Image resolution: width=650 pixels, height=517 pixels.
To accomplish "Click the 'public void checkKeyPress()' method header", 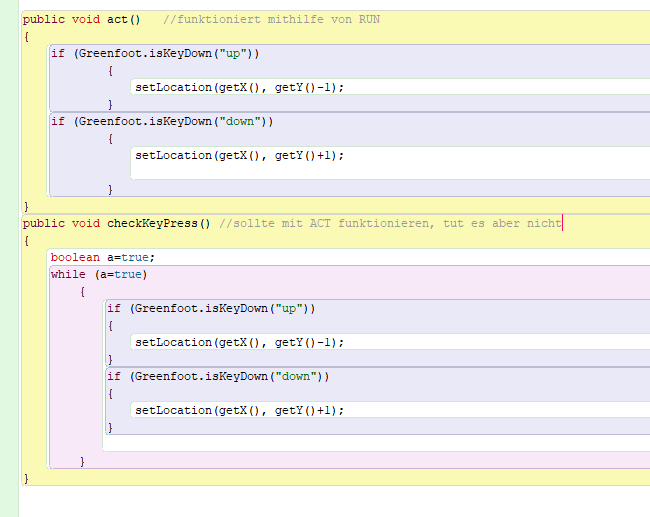I will click(x=116, y=223).
